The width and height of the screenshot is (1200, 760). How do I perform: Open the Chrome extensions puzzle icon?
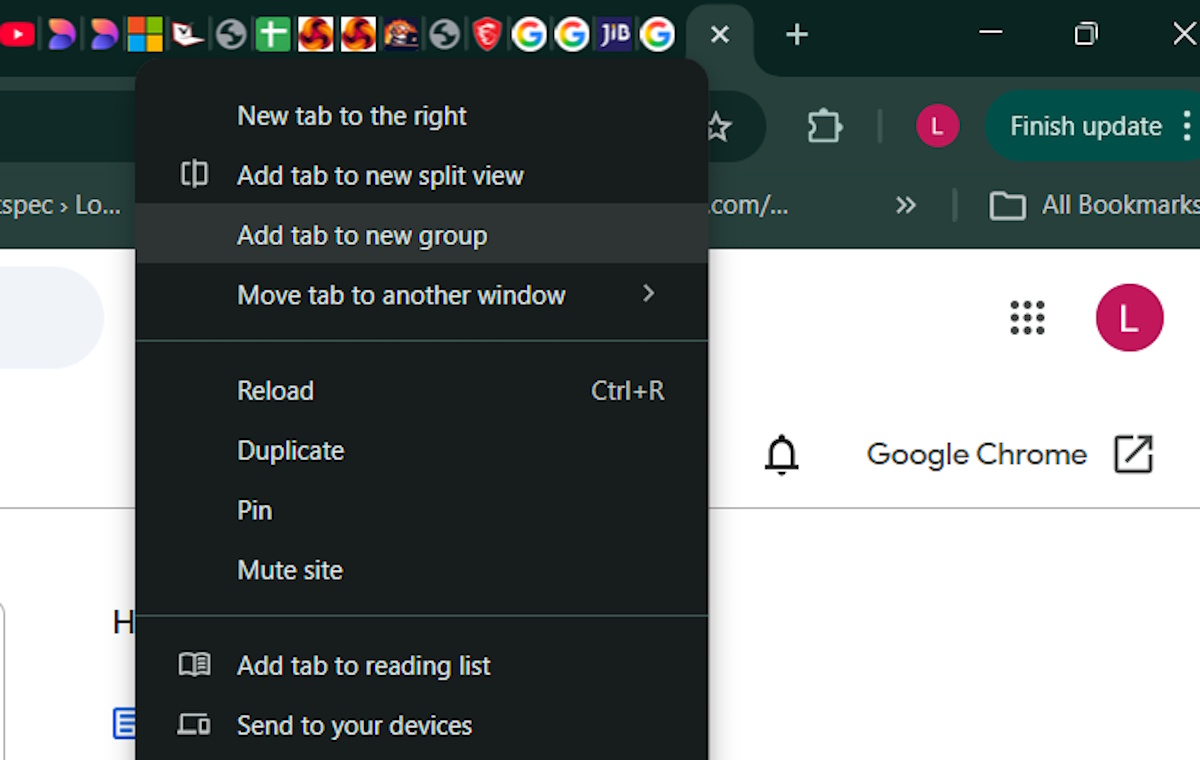tap(823, 126)
